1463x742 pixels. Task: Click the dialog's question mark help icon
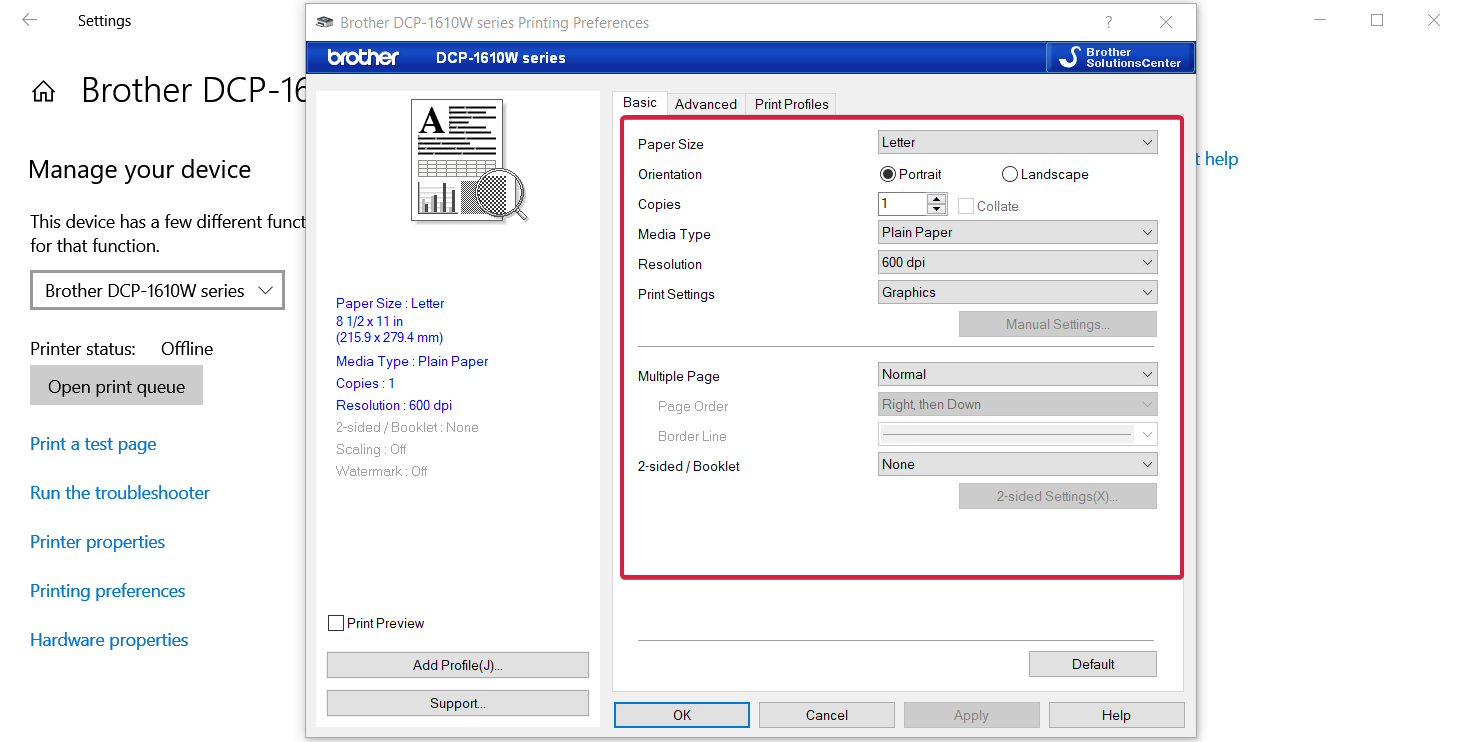click(x=1108, y=22)
